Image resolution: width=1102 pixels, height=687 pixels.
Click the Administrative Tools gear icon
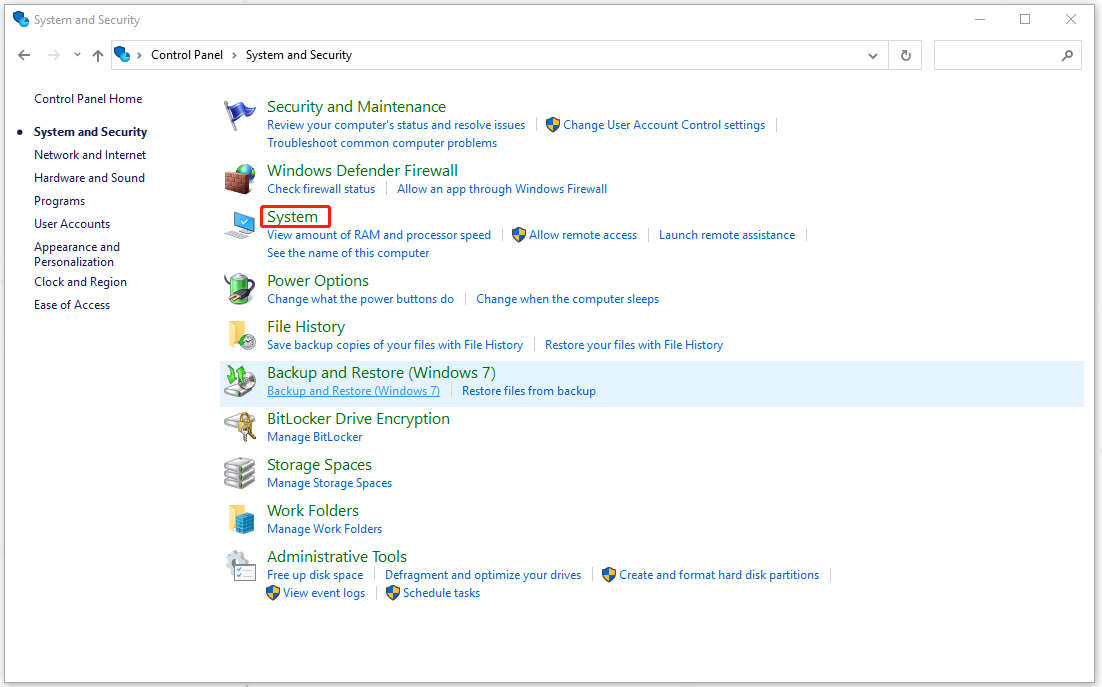(240, 565)
